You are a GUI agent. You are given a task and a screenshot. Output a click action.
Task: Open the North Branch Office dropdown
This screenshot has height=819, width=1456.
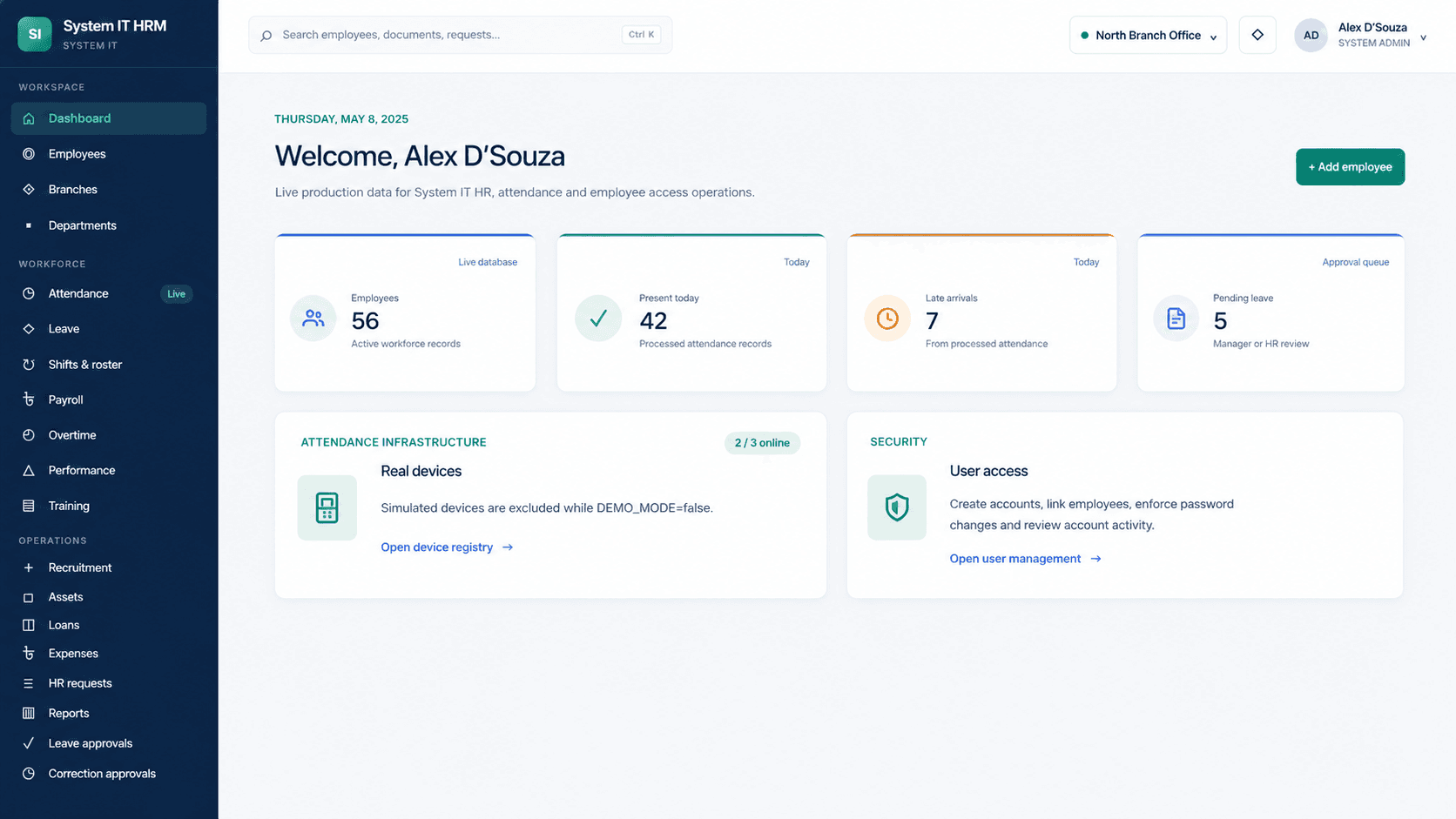(x=1148, y=35)
